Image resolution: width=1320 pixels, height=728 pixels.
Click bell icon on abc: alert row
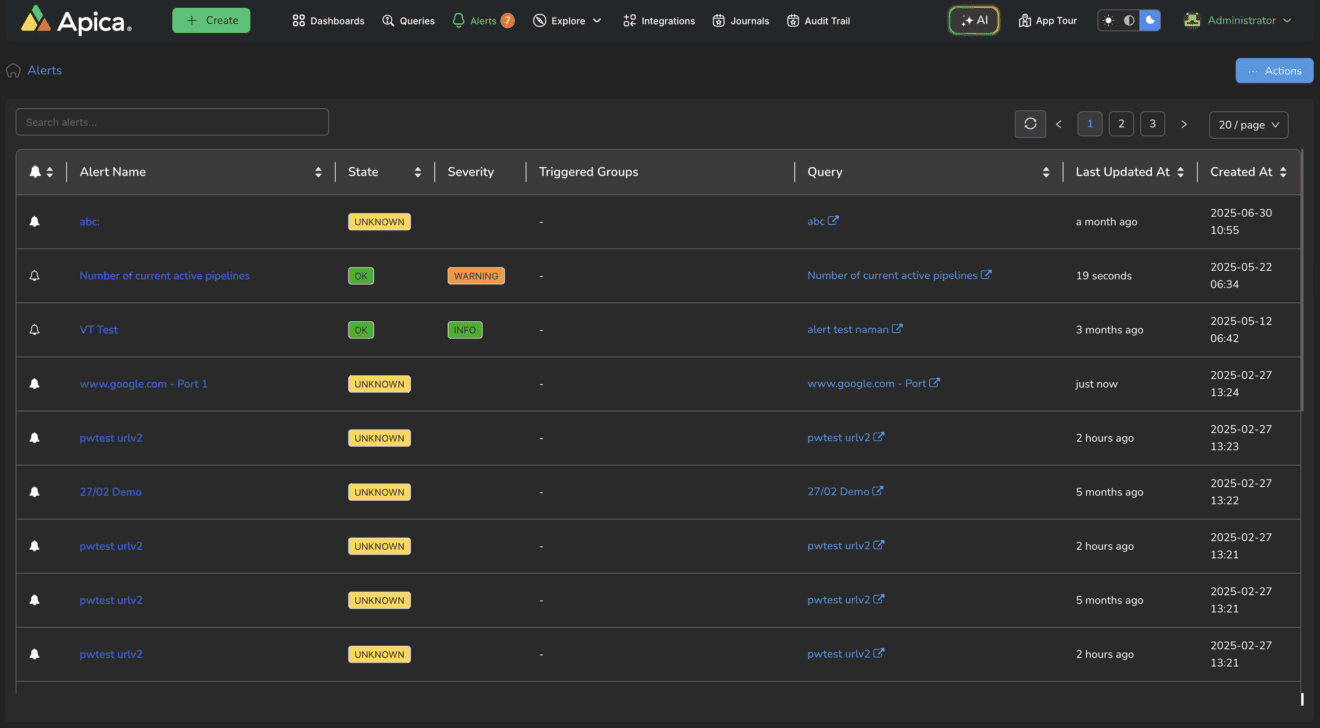[35, 222]
